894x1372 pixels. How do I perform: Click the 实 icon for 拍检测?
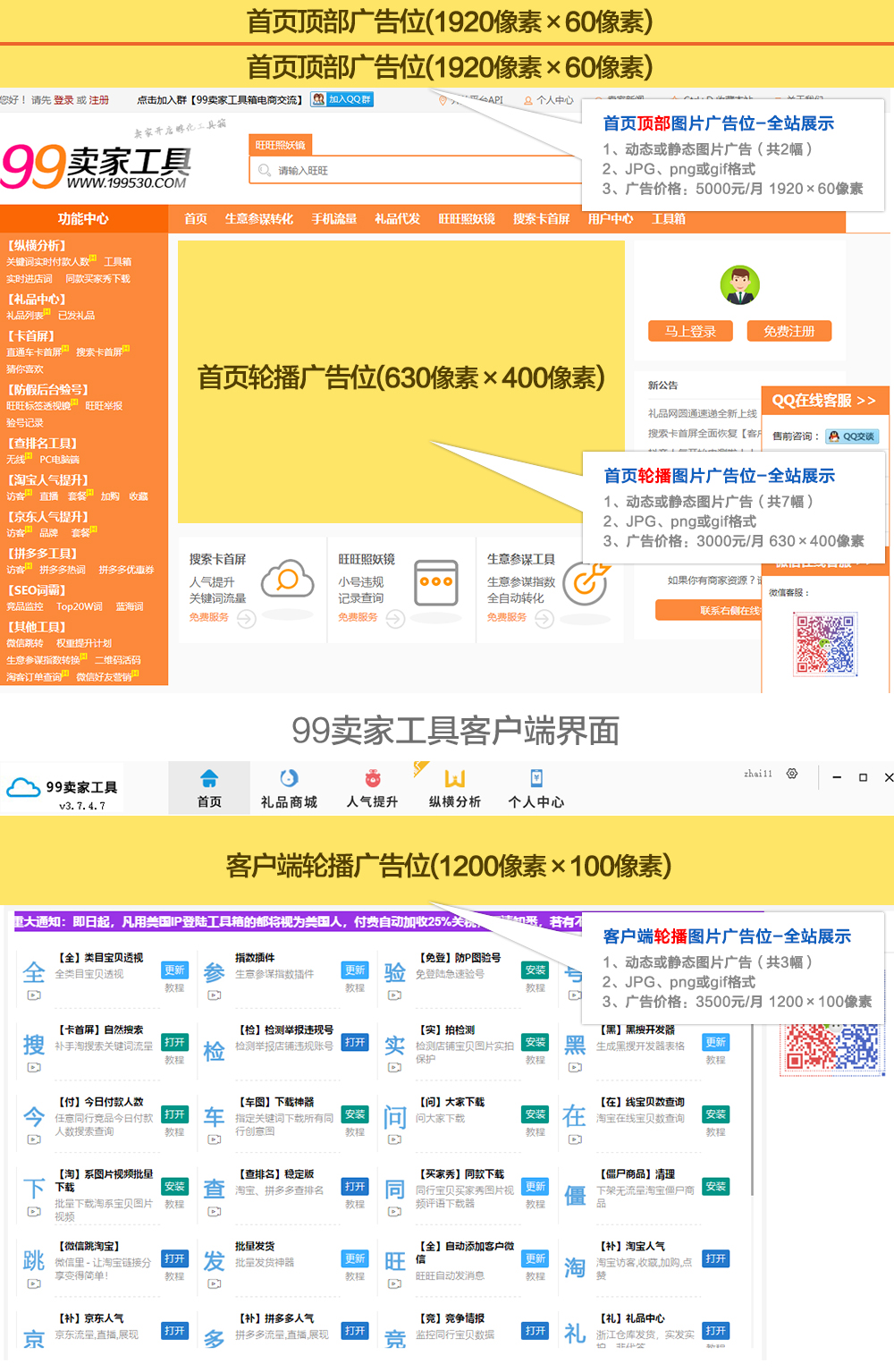pos(395,1045)
